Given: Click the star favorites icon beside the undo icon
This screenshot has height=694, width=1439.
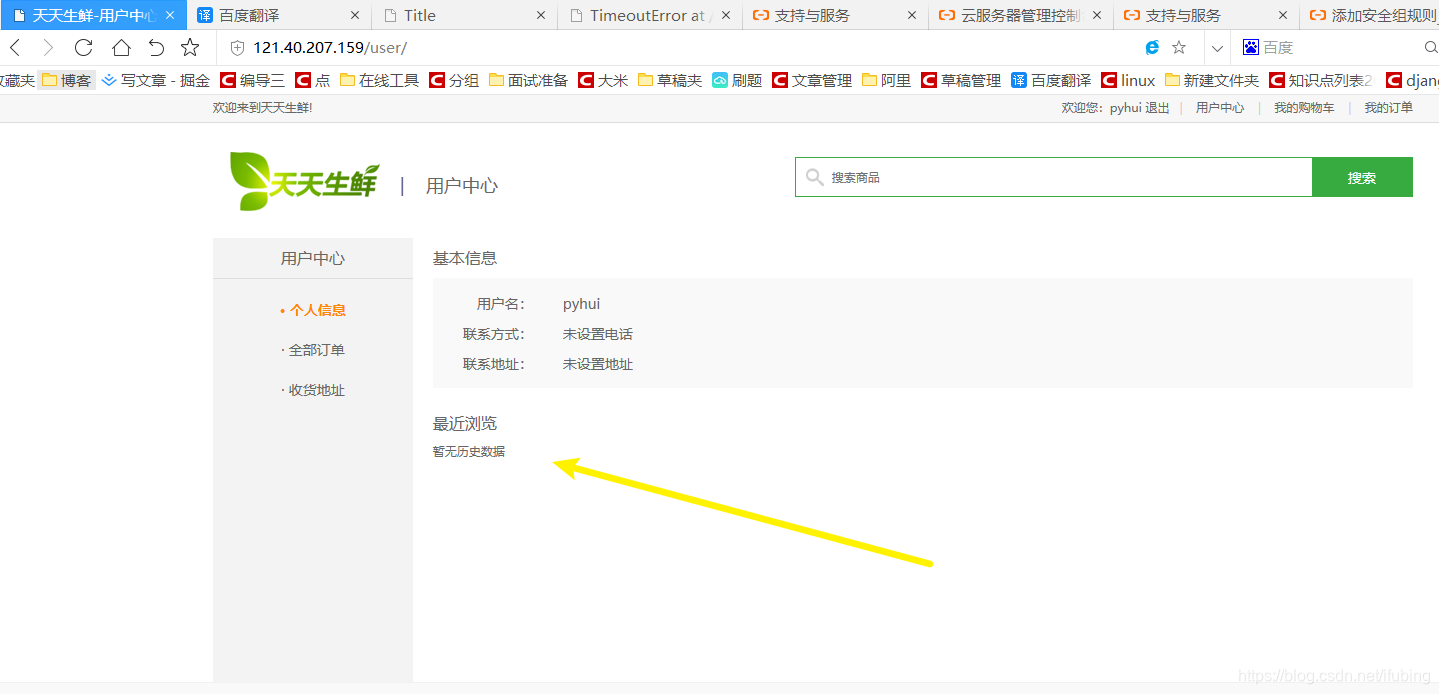Looking at the screenshot, I should point(190,48).
